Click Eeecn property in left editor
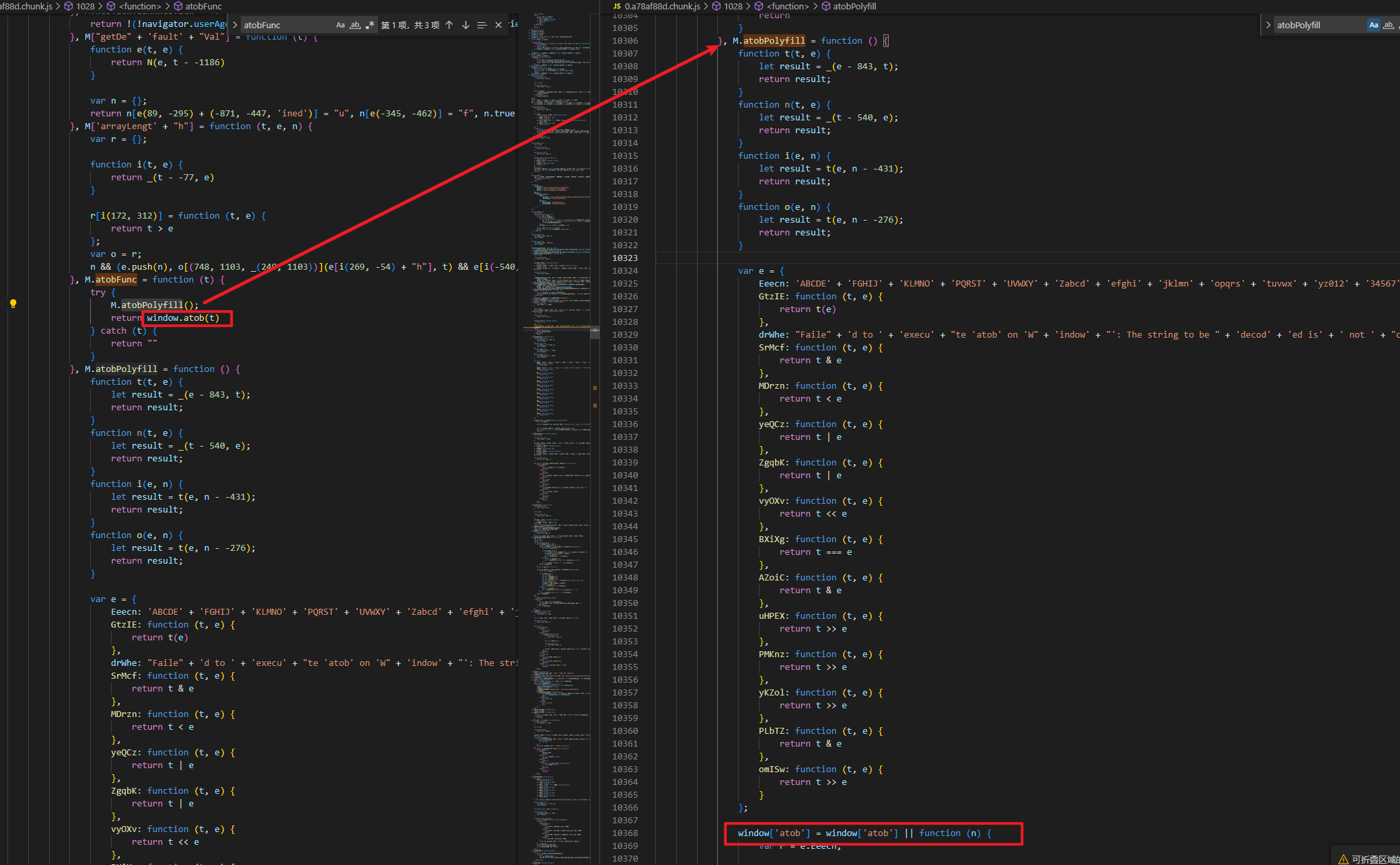This screenshot has height=865, width=1400. 124,611
